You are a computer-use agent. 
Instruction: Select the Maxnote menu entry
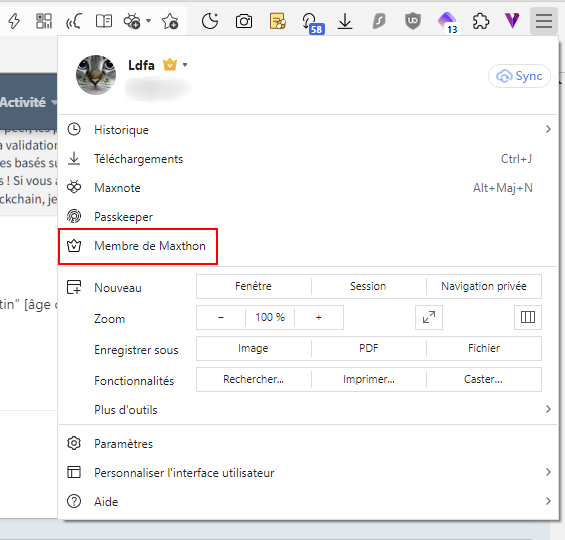point(308,188)
